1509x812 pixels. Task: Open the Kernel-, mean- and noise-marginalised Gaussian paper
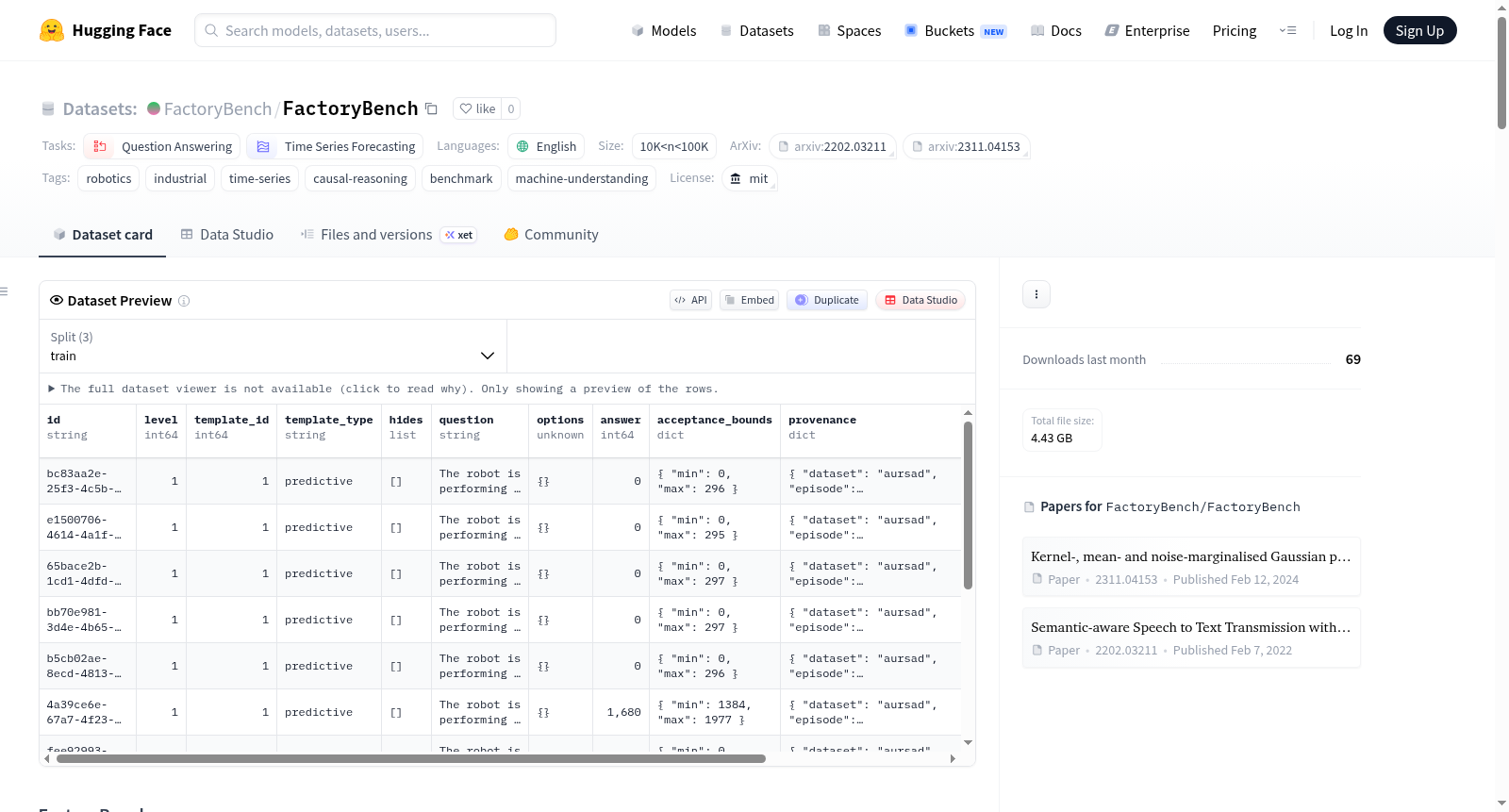point(1191,567)
